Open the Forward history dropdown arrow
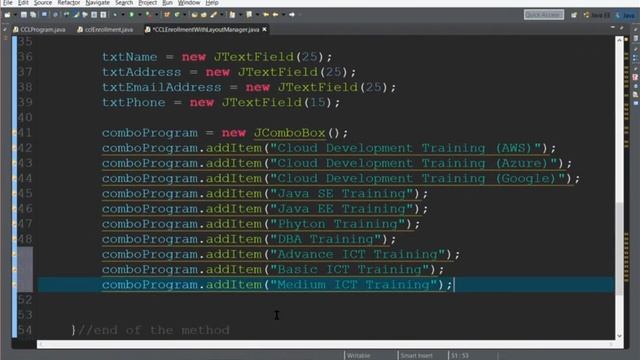 [283, 15]
